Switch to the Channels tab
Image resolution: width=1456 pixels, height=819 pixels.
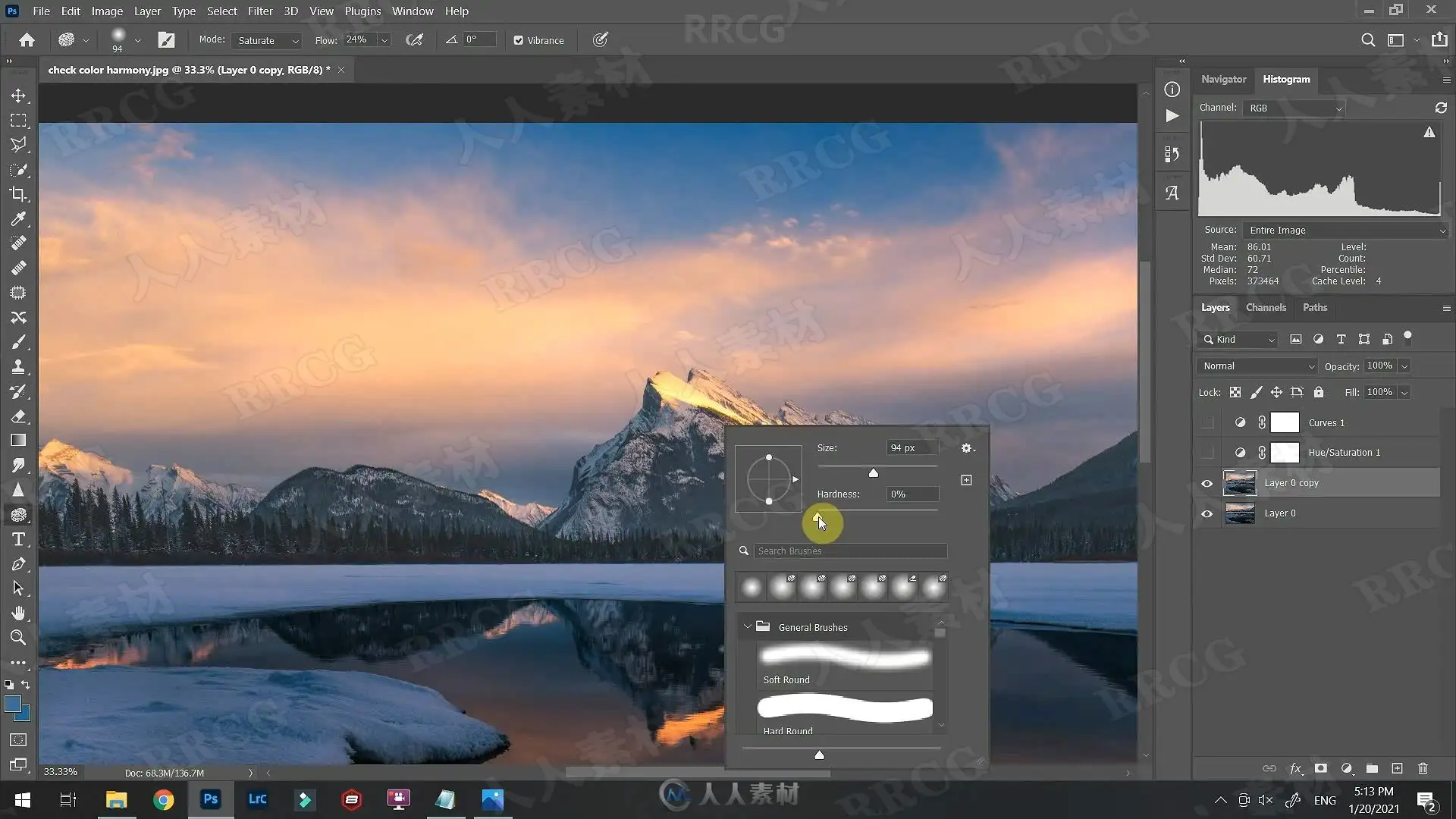coord(1266,307)
